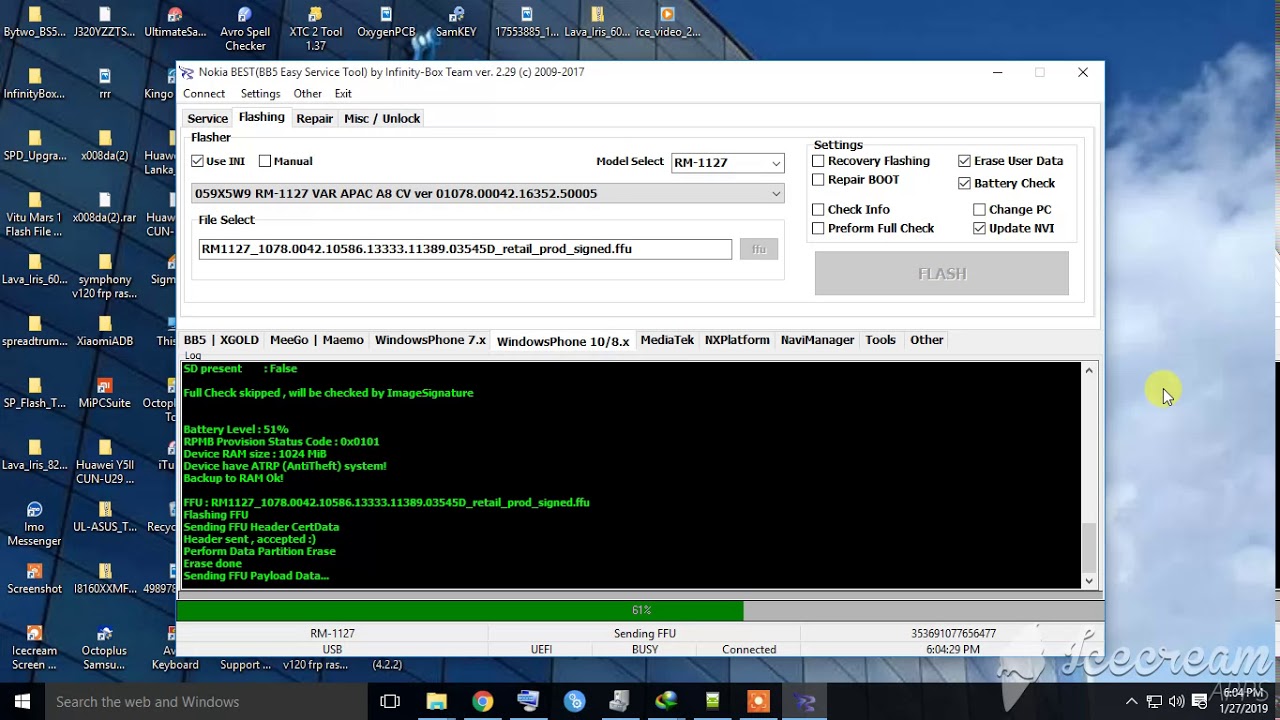Open UL-ASUS_T desktop folder
Image resolution: width=1280 pixels, height=720 pixels.
click(x=104, y=518)
